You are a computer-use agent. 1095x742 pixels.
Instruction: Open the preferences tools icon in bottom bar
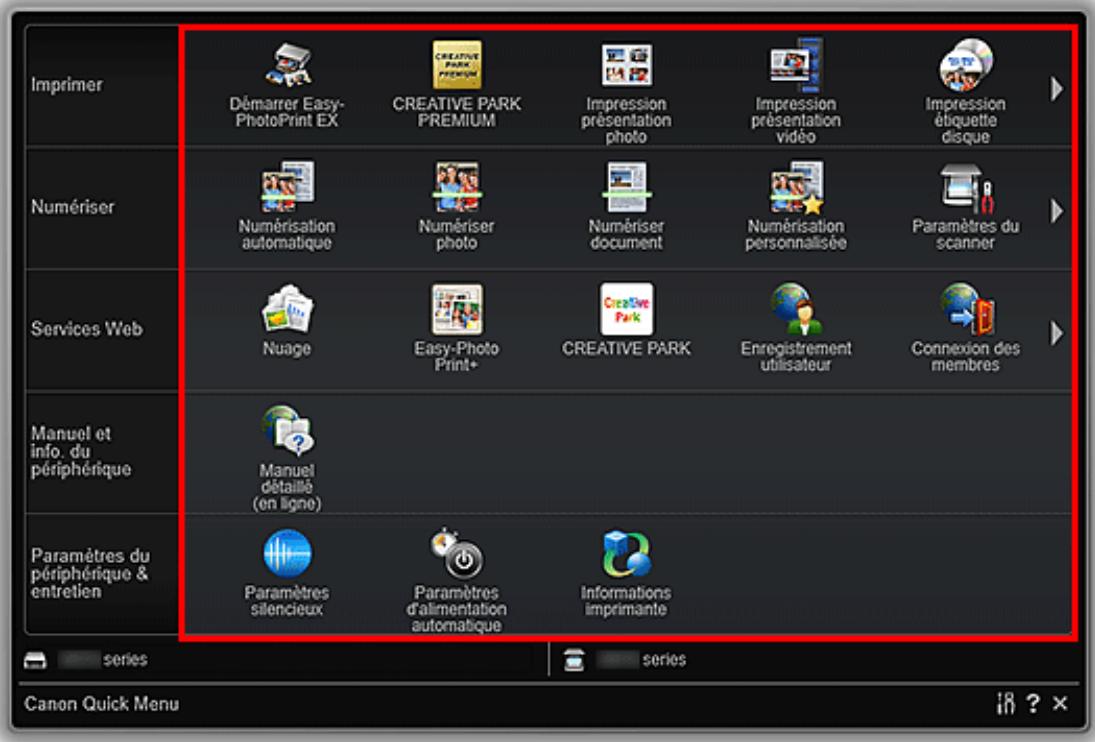[x=1006, y=703]
